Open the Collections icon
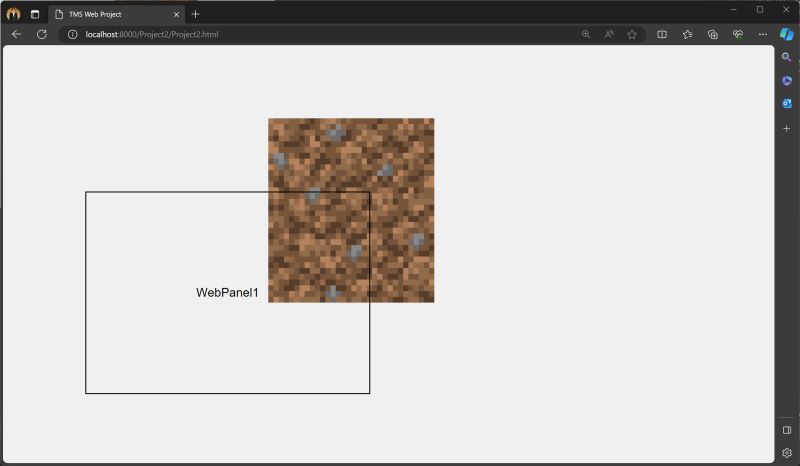Image resolution: width=800 pixels, height=466 pixels. click(x=713, y=34)
